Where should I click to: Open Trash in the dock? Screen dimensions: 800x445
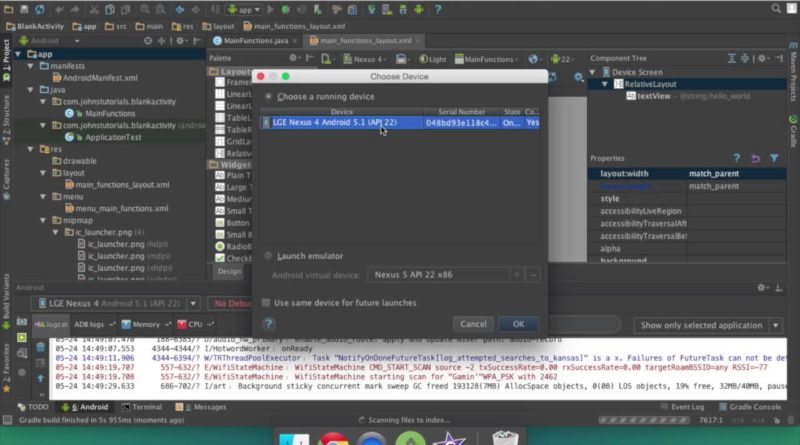coord(505,438)
